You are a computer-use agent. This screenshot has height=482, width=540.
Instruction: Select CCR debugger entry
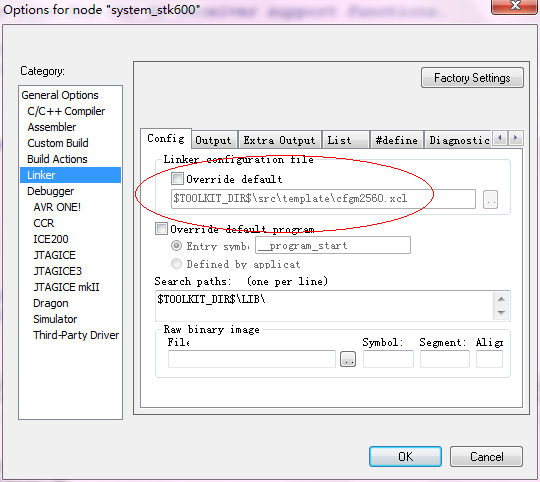pyautogui.click(x=44, y=223)
